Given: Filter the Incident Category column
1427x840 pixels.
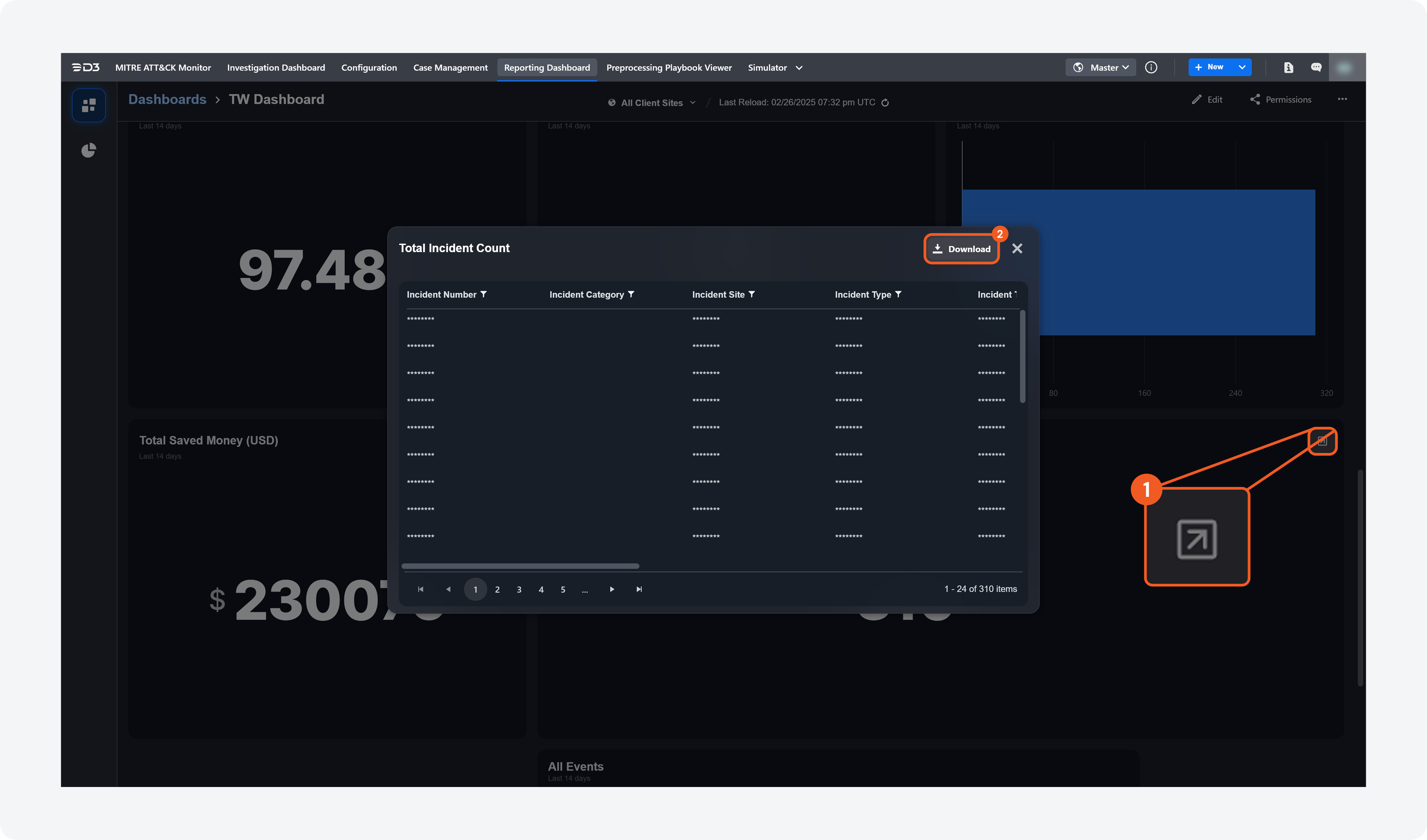Looking at the screenshot, I should click(x=631, y=294).
